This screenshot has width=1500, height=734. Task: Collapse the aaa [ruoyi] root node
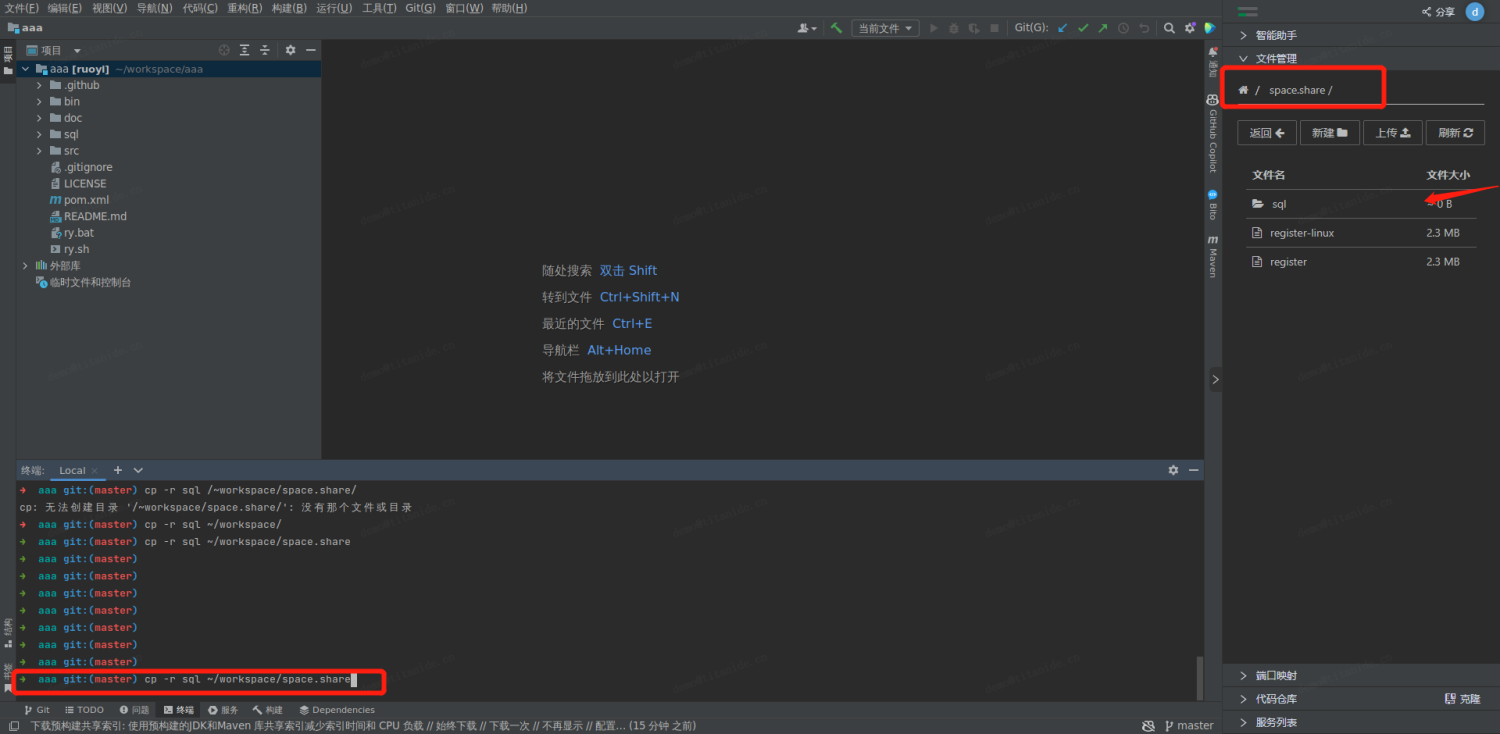[25, 69]
